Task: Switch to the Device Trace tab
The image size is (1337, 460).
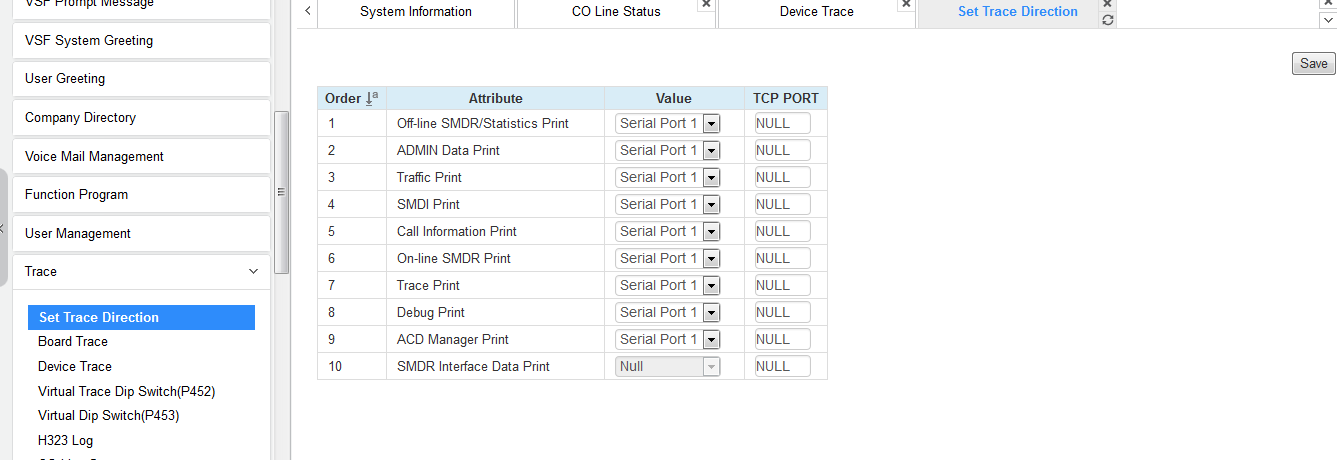Action: click(816, 12)
